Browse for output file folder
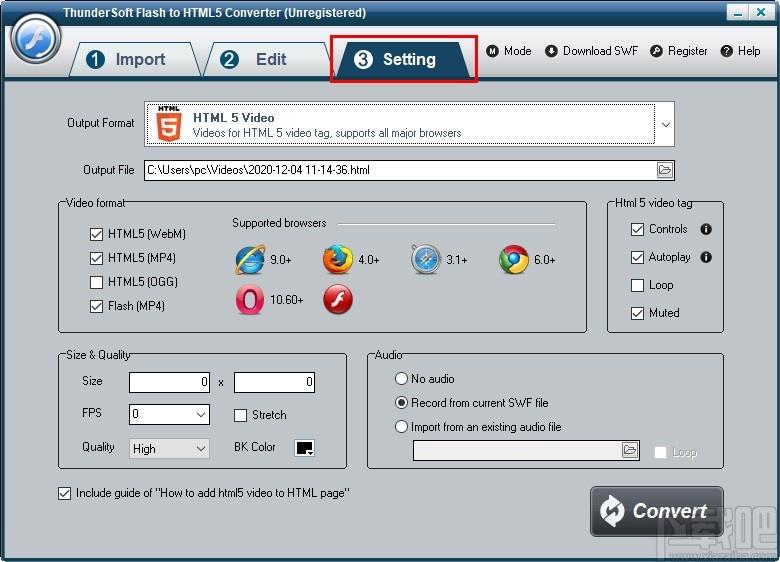 coord(665,170)
